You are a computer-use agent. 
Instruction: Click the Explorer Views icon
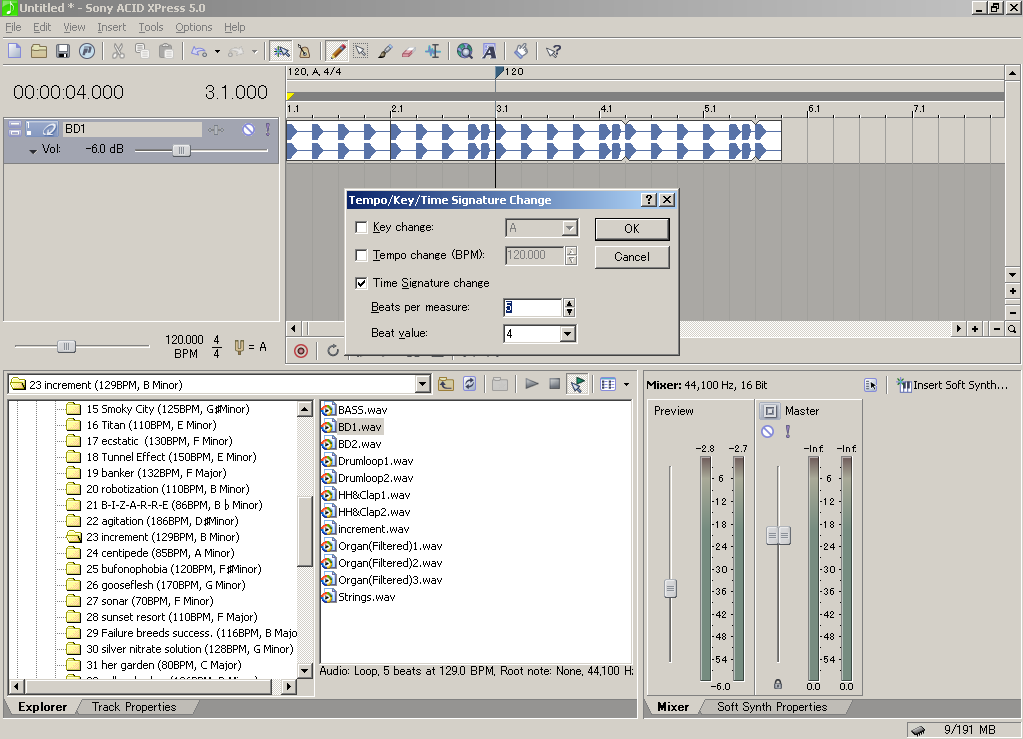click(x=608, y=384)
